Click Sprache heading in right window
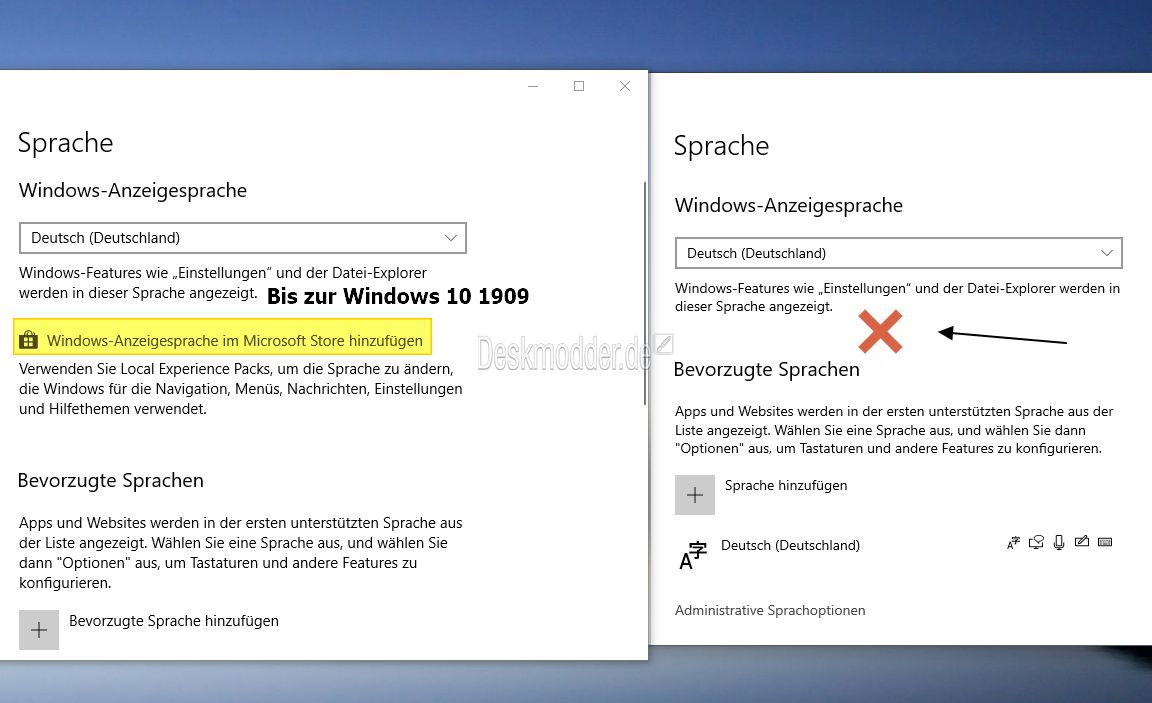Viewport: 1152px width, 703px height. coord(721,146)
